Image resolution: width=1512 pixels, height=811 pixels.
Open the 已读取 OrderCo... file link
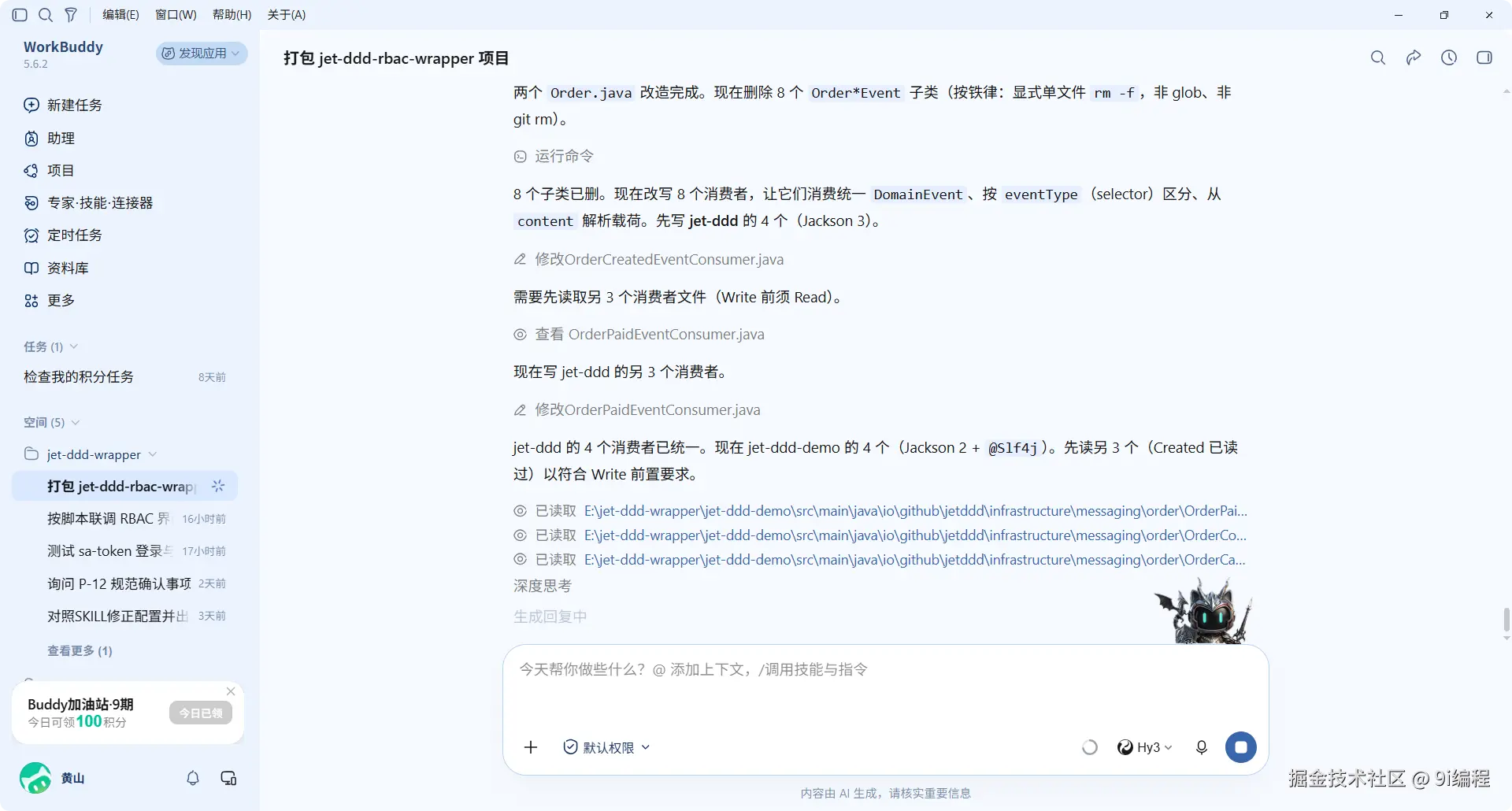pyautogui.click(x=916, y=535)
